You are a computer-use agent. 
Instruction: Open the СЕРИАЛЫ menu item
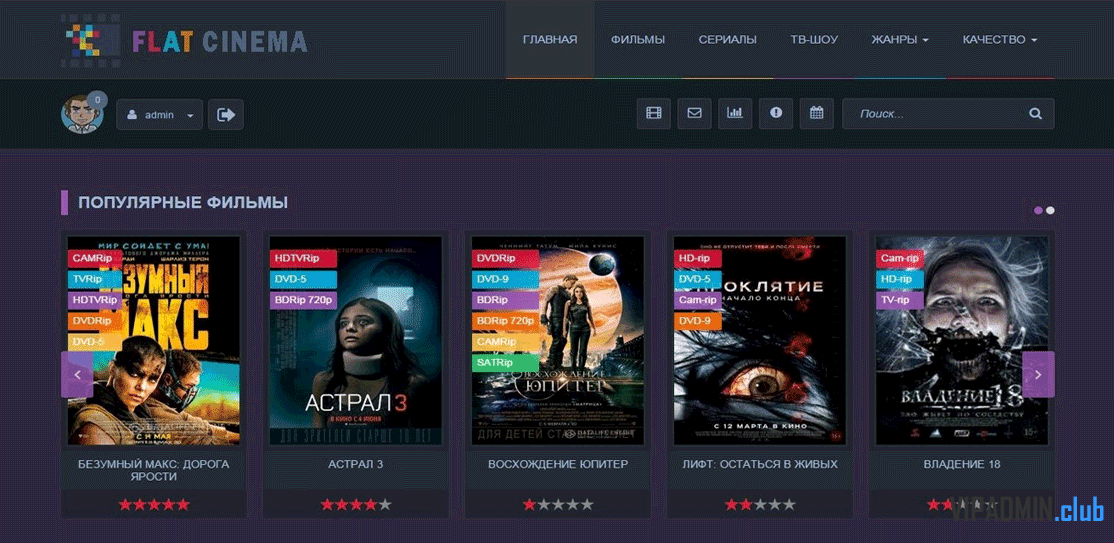point(728,40)
